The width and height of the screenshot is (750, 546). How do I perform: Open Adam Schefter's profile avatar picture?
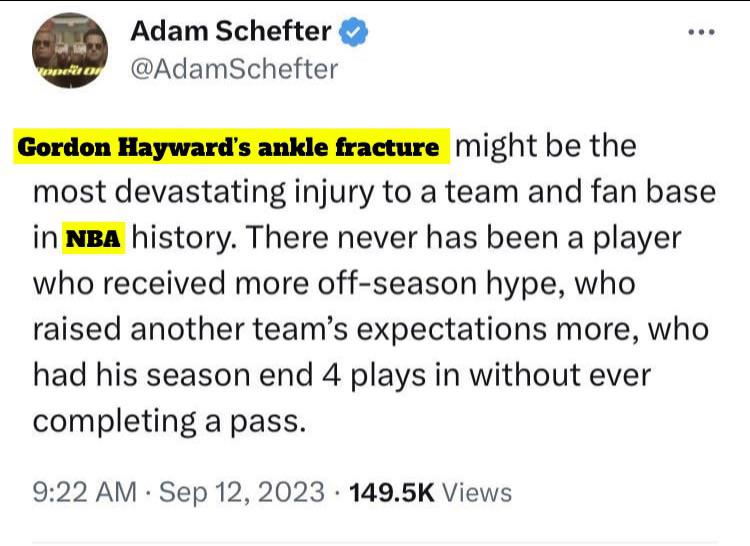click(70, 52)
